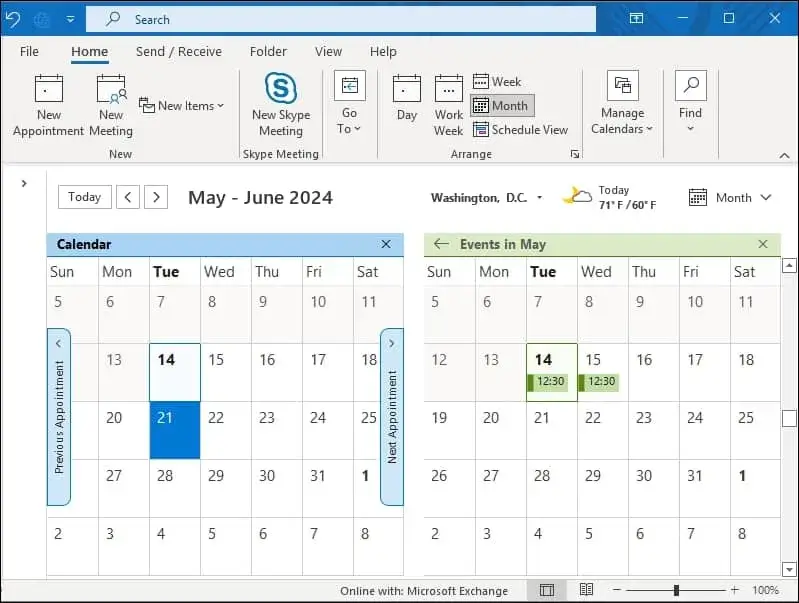Viewport: 799px width, 603px height.
Task: Open the Arrange group dialog launcher
Action: (575, 154)
